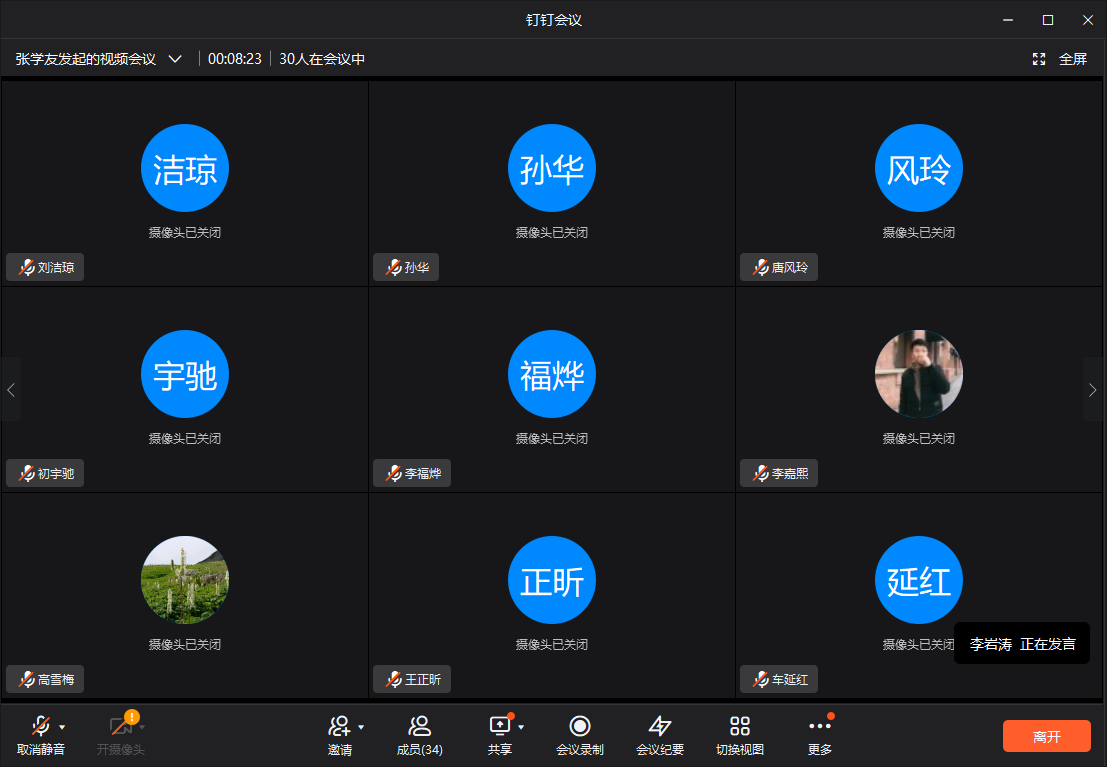Screen dimensions: 1107x767
Task: Open the 共享 options arrow
Action: (x=521, y=727)
